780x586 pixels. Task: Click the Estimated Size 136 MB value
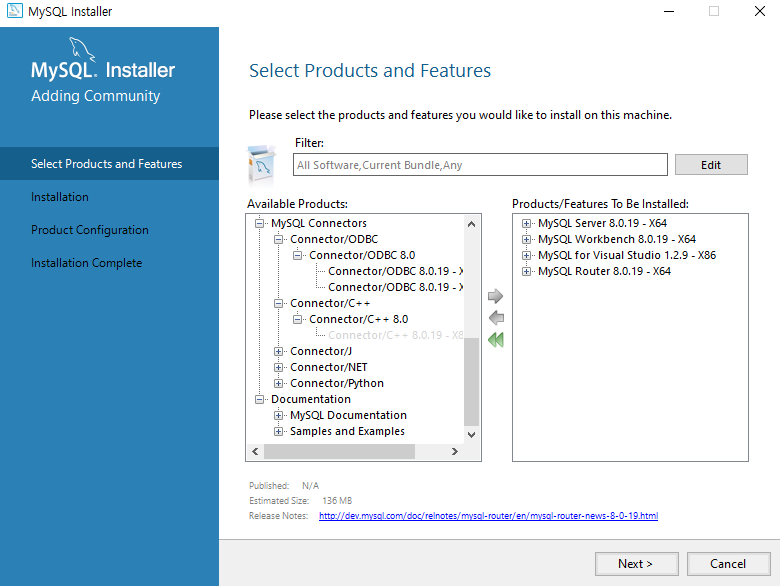(x=337, y=501)
